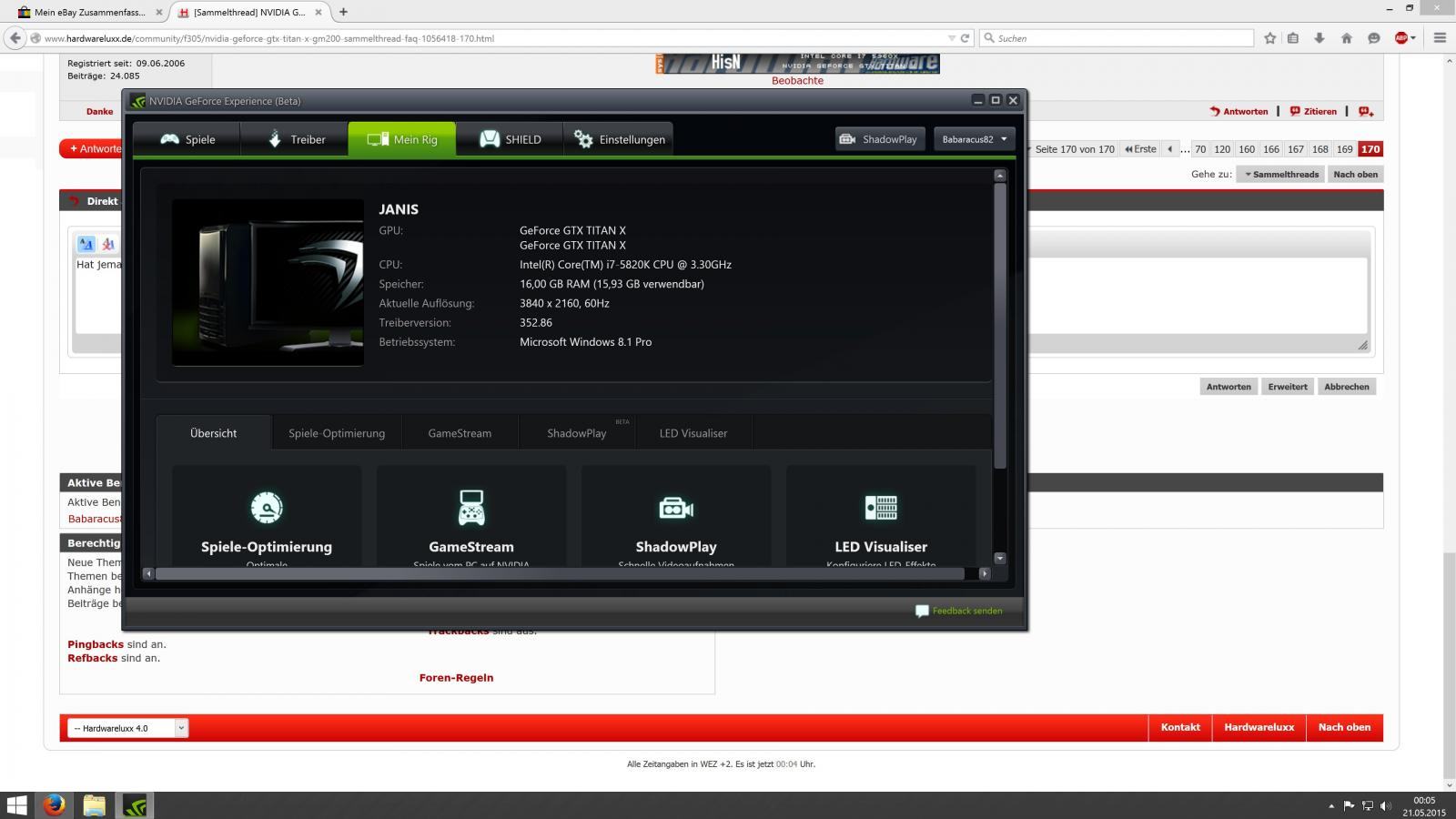
Task: Open the Windows Start button
Action: 16,805
